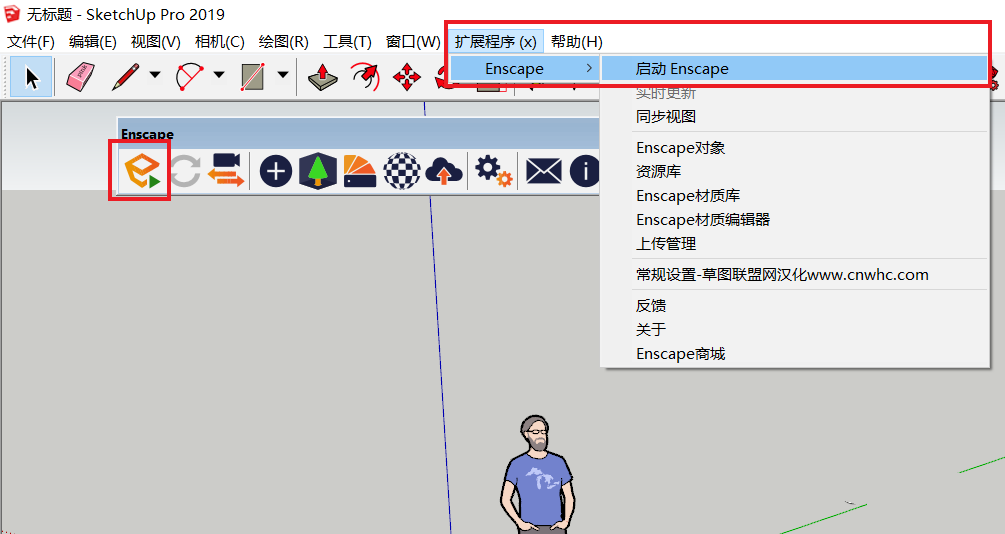Open the Enscape material library icon
This screenshot has height=534, width=1005.
coord(360,171)
